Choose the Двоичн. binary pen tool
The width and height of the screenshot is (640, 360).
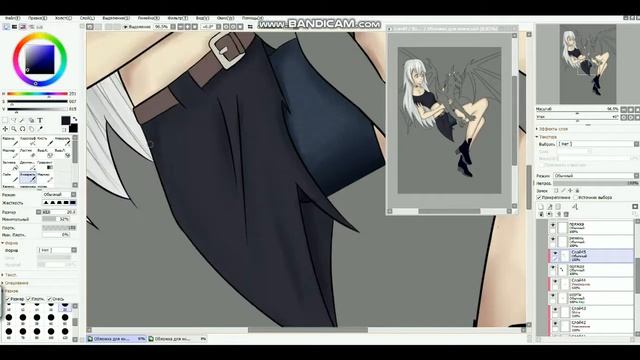[x=28, y=165]
